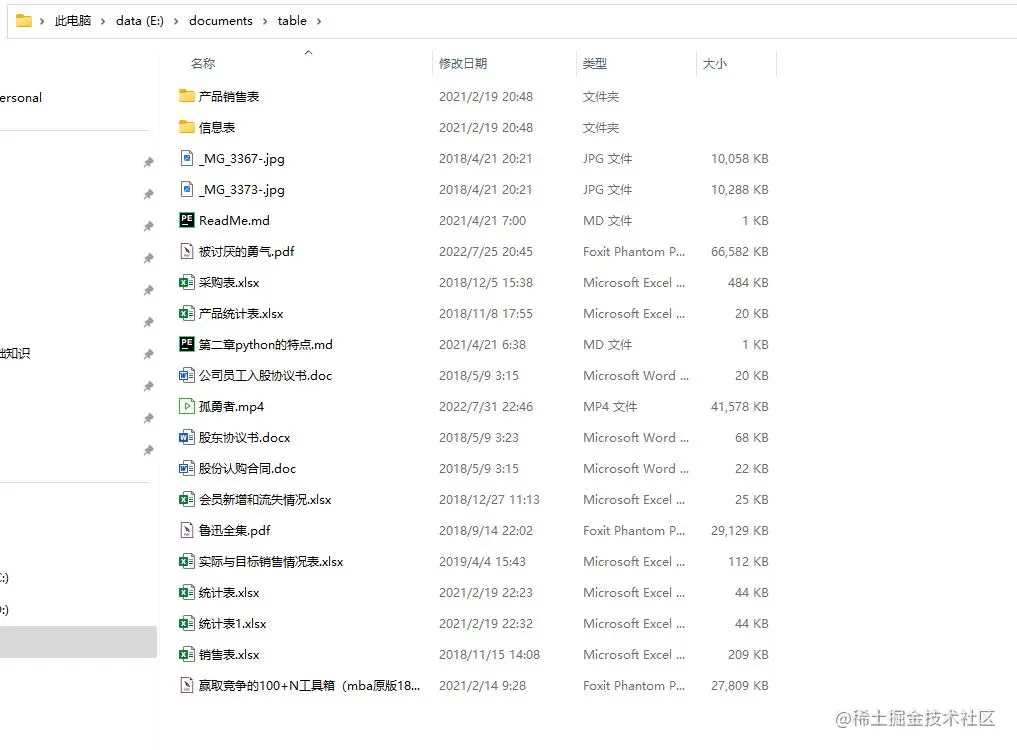Click the chevron after the table breadcrumb
The height and width of the screenshot is (750, 1017).
coord(319,20)
